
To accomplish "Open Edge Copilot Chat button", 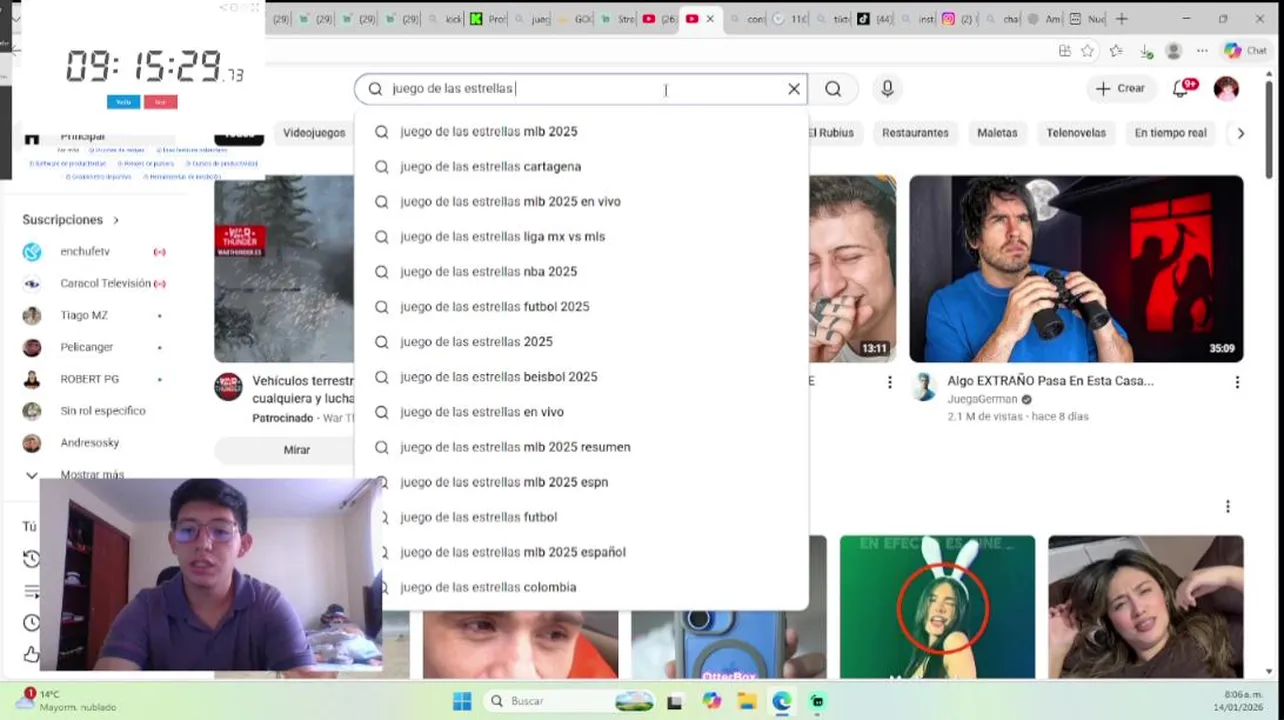I will click(x=1246, y=51).
